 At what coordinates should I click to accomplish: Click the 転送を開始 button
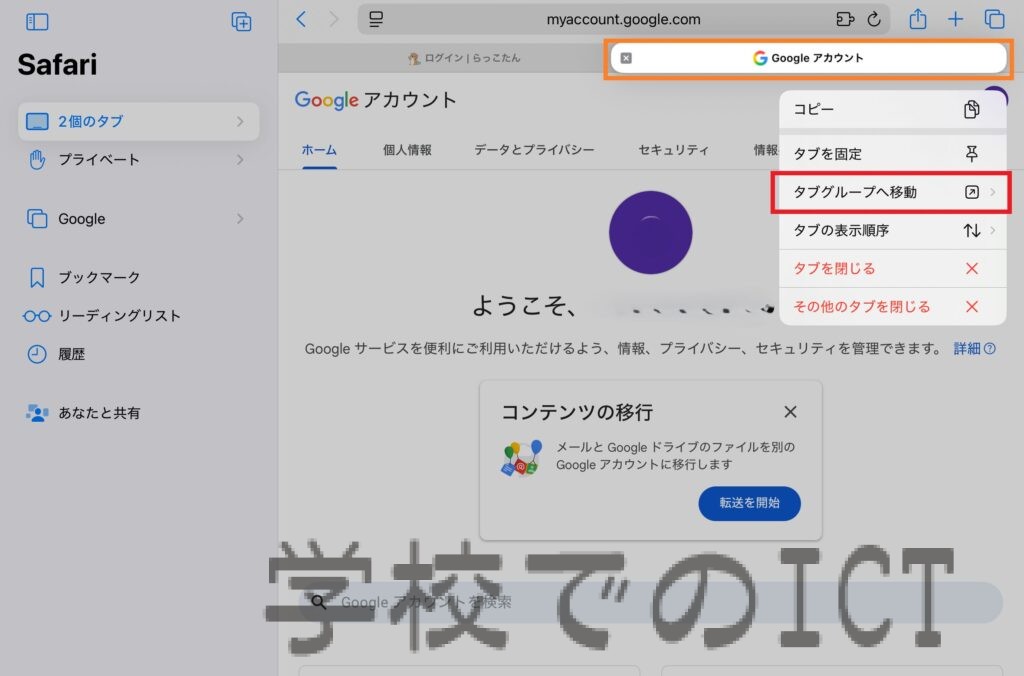coord(749,503)
